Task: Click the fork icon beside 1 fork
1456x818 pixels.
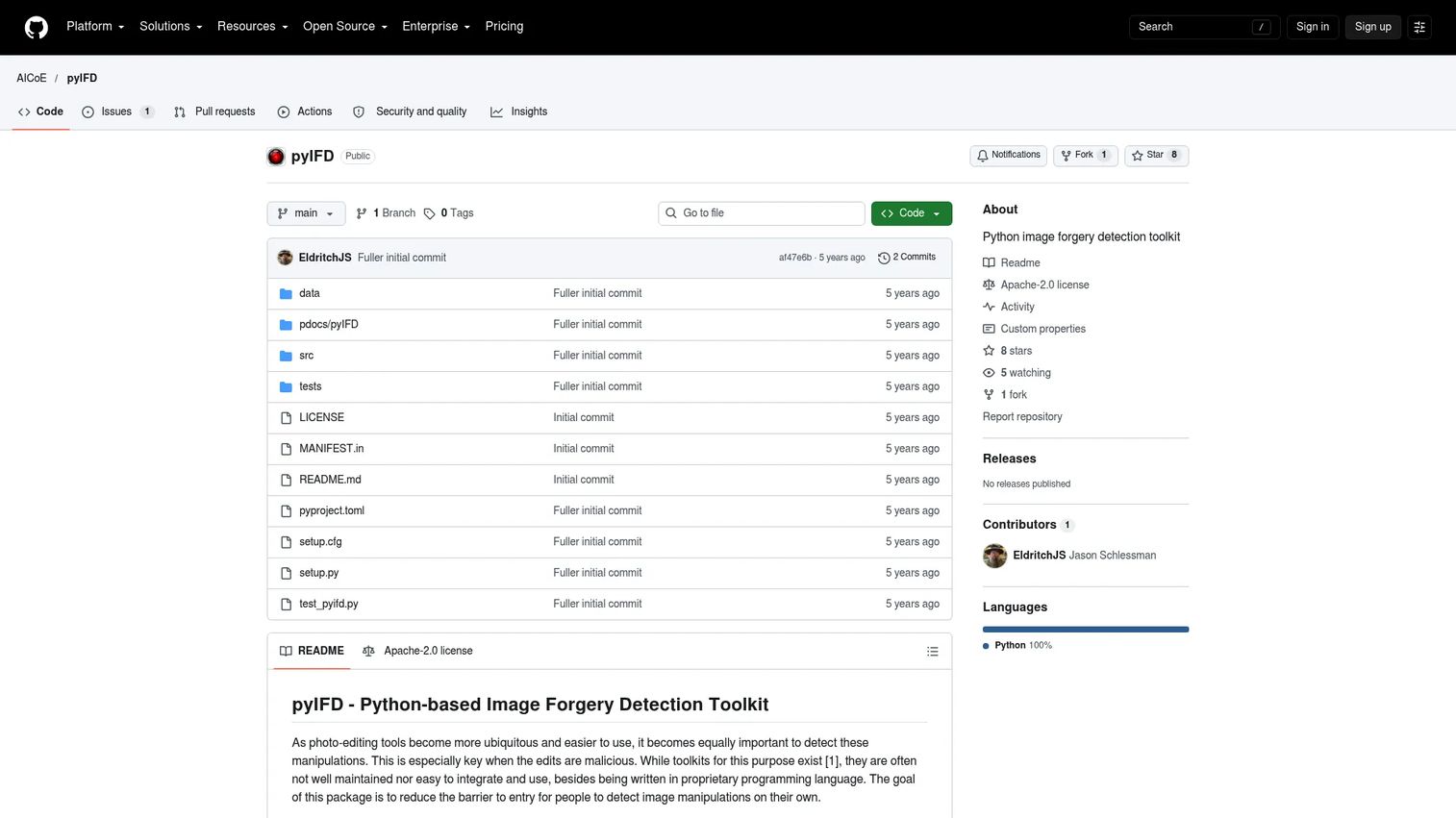Action: pos(989,395)
